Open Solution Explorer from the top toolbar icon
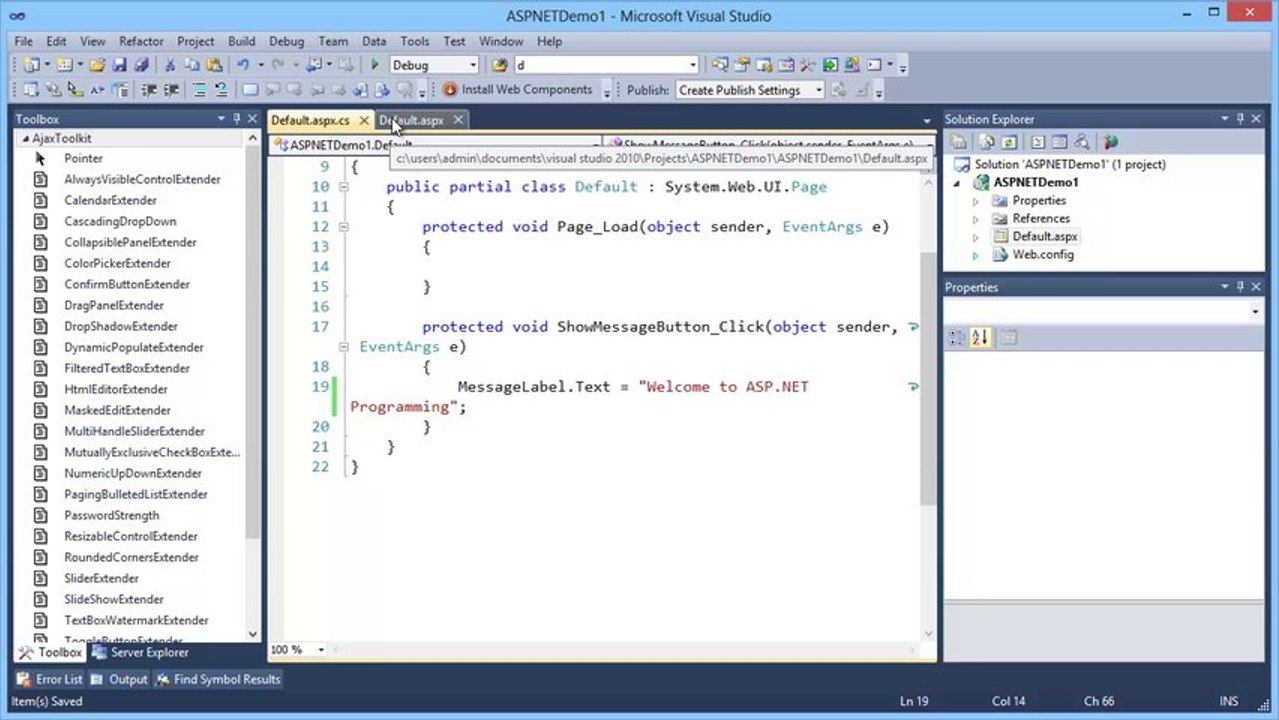Screen dimensions: 1279x720 coord(719,65)
